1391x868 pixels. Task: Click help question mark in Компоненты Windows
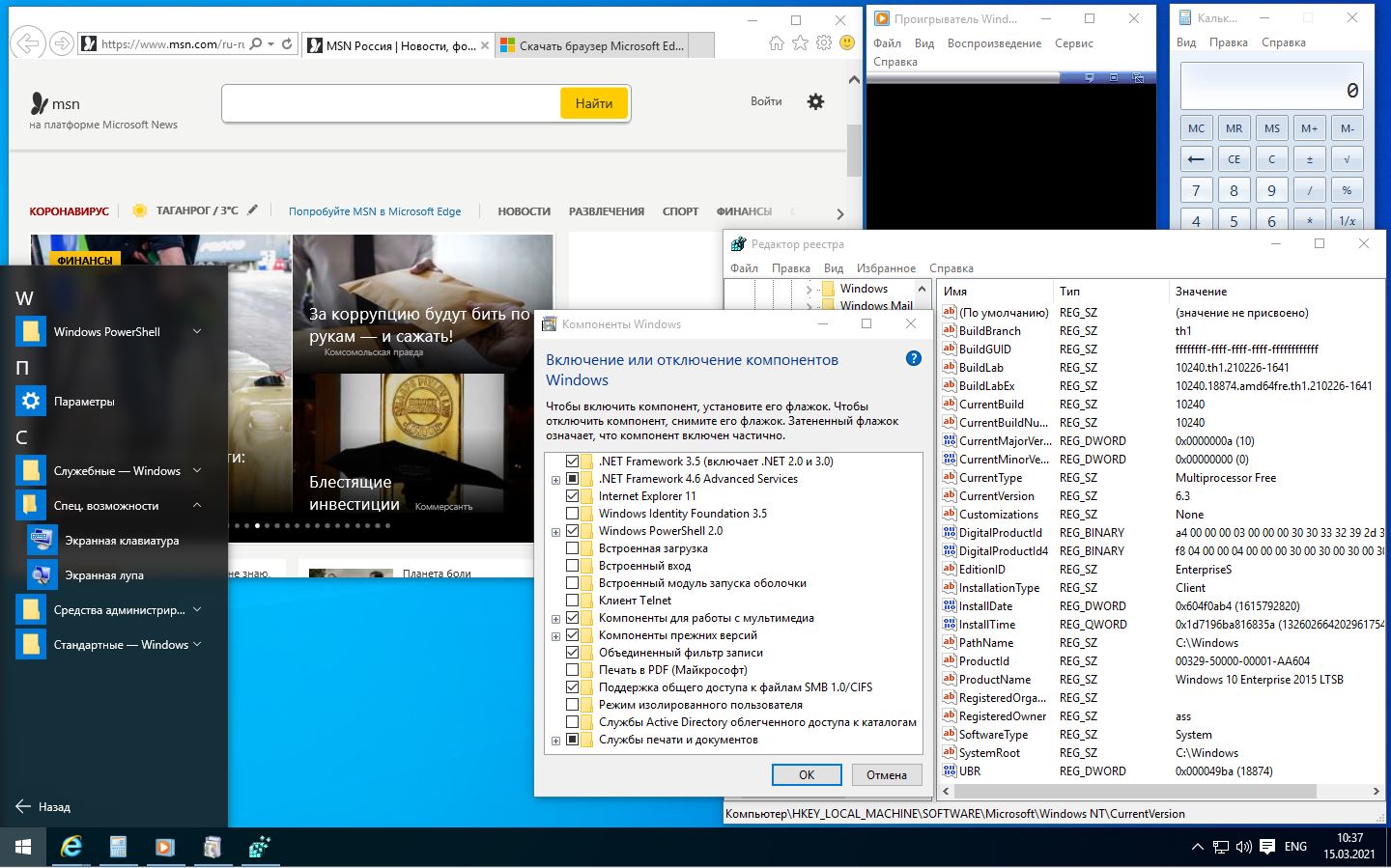(914, 358)
